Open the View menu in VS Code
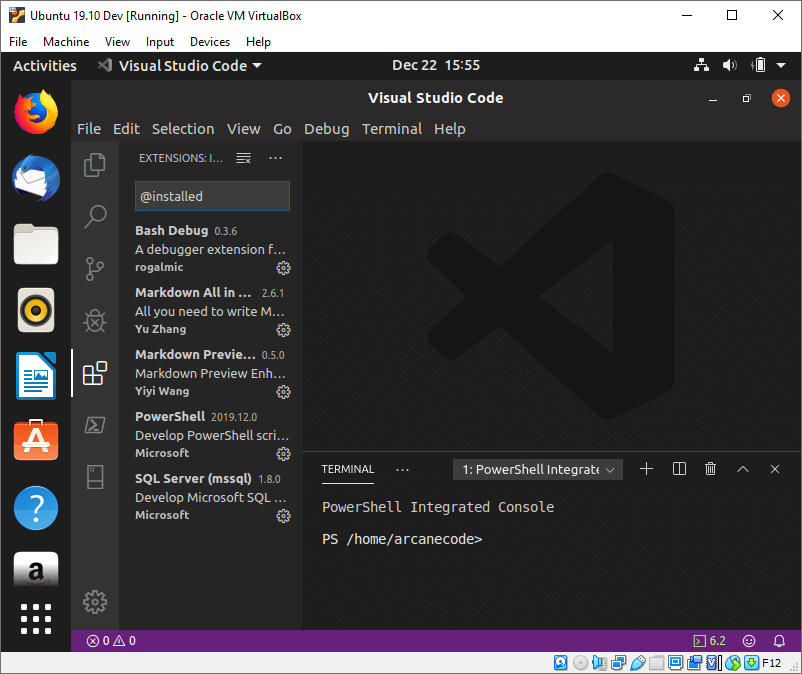Screen dimensions: 802x674 [x=244, y=129]
